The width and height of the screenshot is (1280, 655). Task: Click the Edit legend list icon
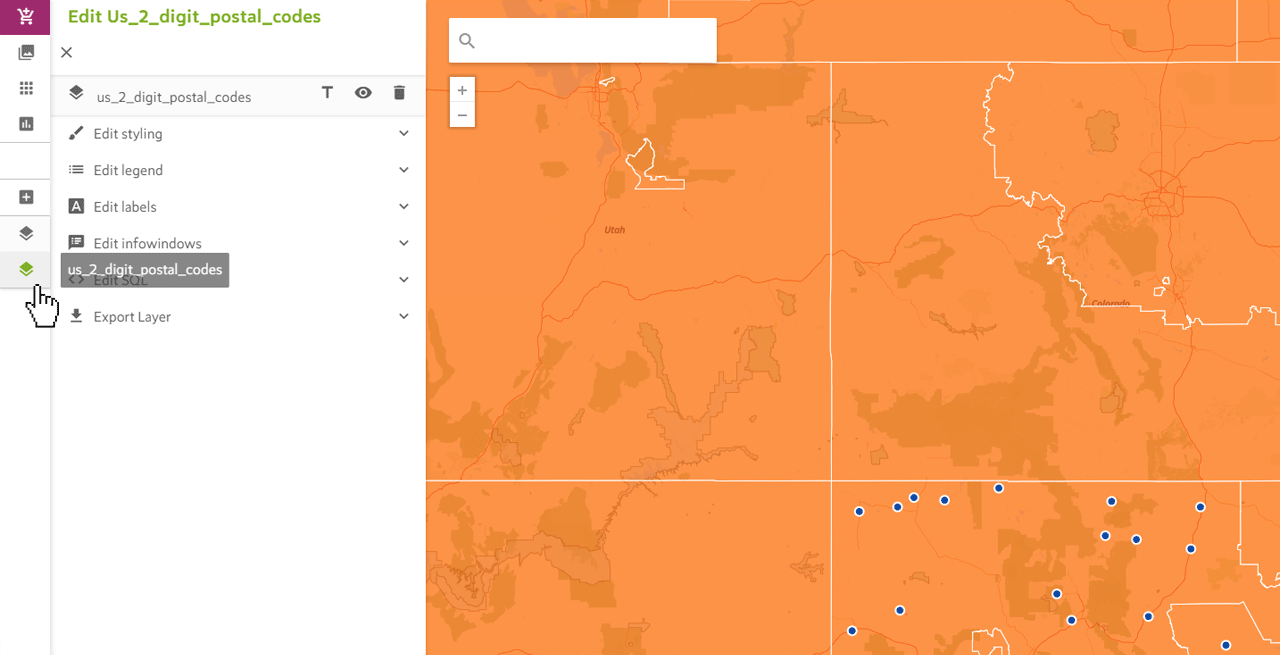(76, 170)
